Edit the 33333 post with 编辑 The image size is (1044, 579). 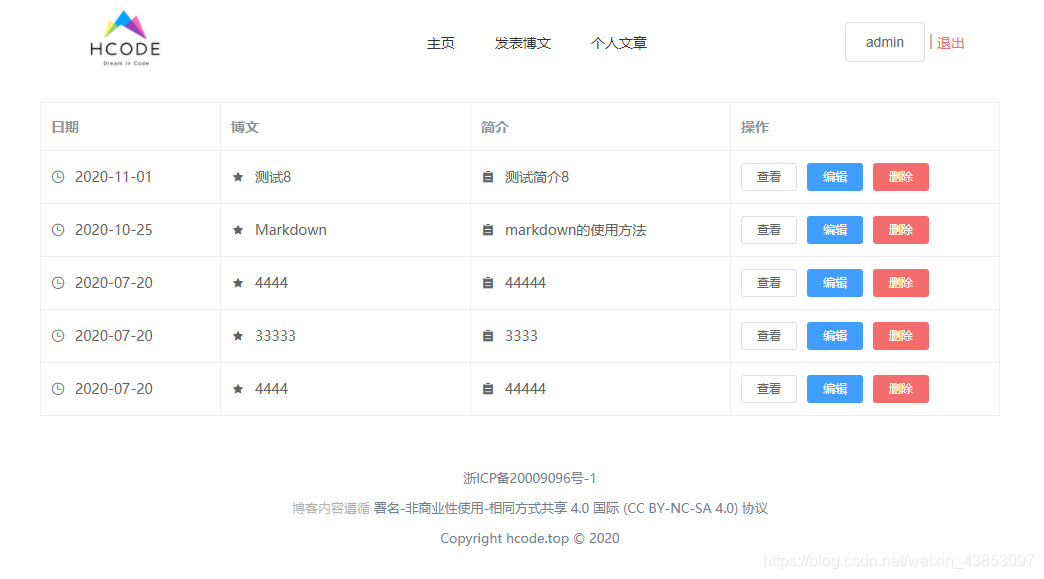point(834,336)
